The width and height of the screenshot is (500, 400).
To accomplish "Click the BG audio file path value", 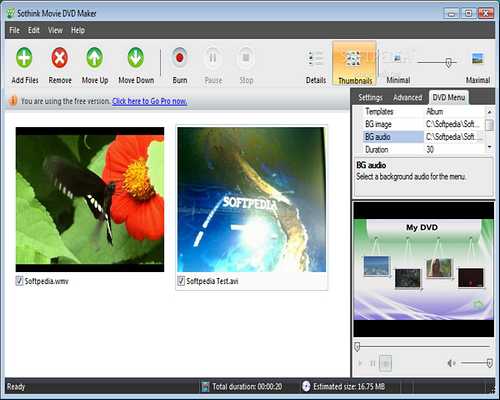I will coord(453,137).
